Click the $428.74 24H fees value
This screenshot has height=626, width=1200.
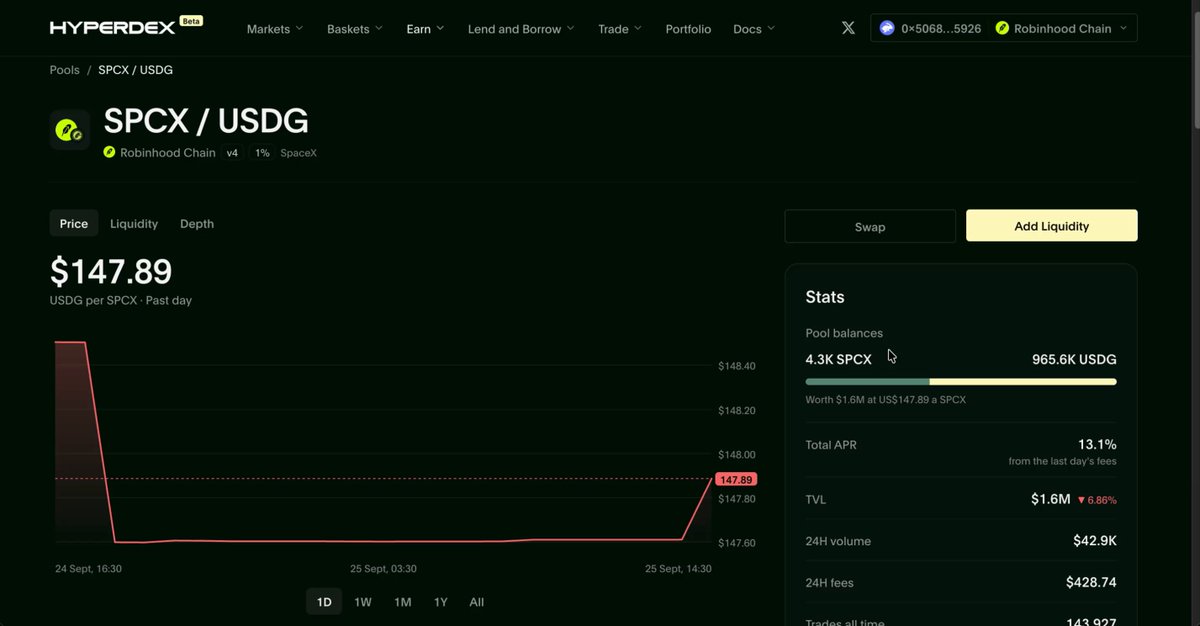(1090, 582)
